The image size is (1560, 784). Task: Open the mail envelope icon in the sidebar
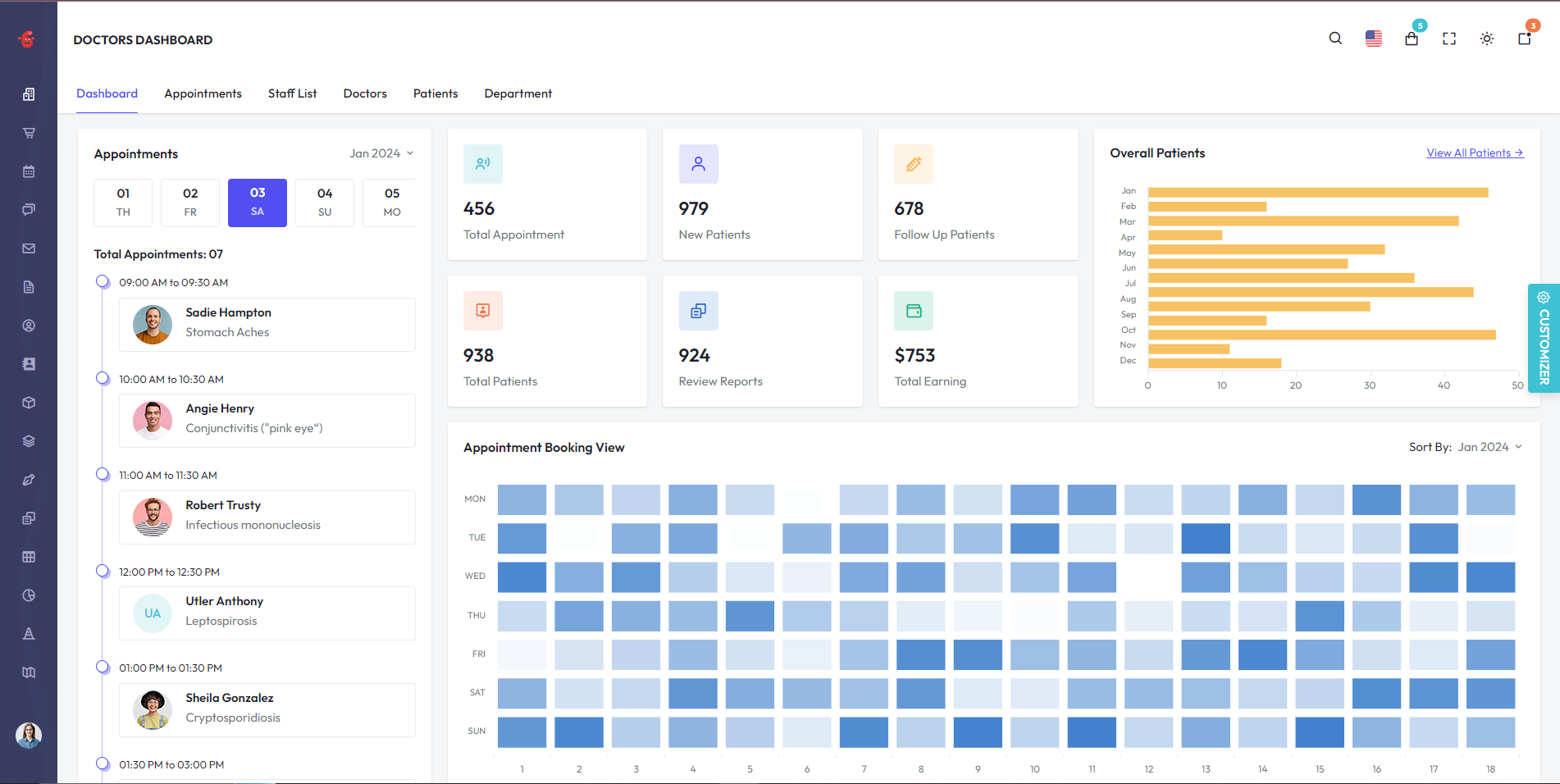point(29,248)
